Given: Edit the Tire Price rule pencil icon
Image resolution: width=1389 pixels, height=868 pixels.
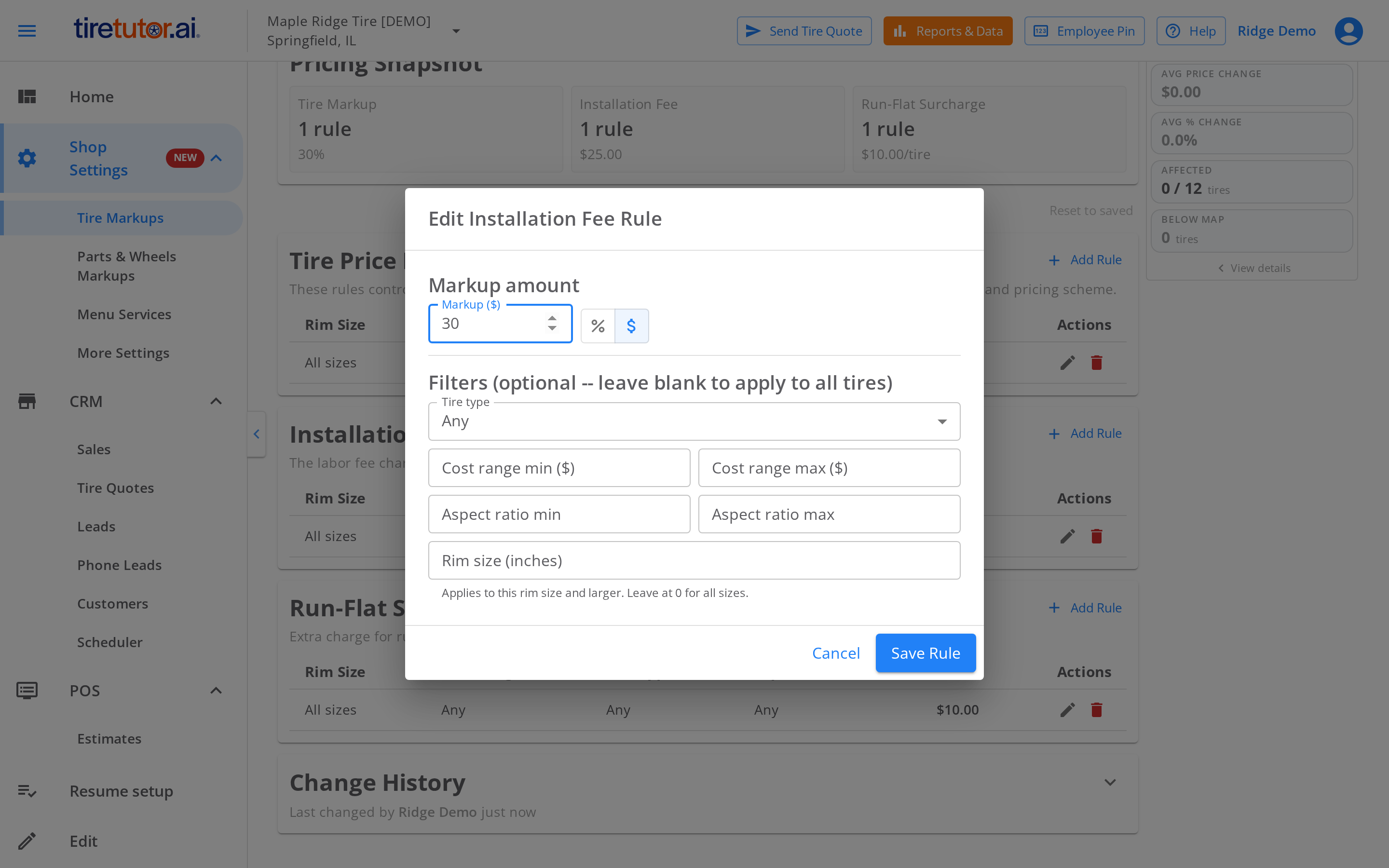Looking at the screenshot, I should pos(1068,363).
